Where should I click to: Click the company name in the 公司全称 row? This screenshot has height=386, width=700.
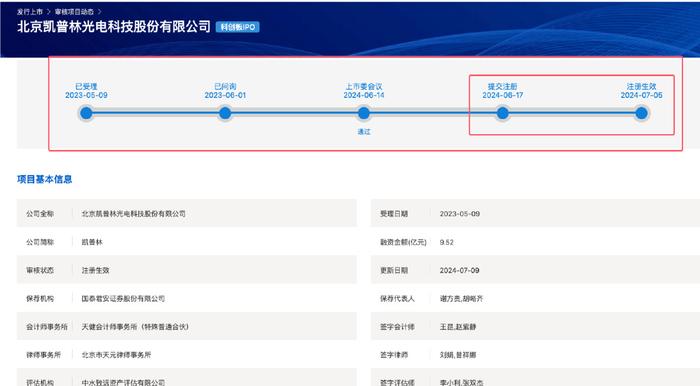click(x=133, y=214)
